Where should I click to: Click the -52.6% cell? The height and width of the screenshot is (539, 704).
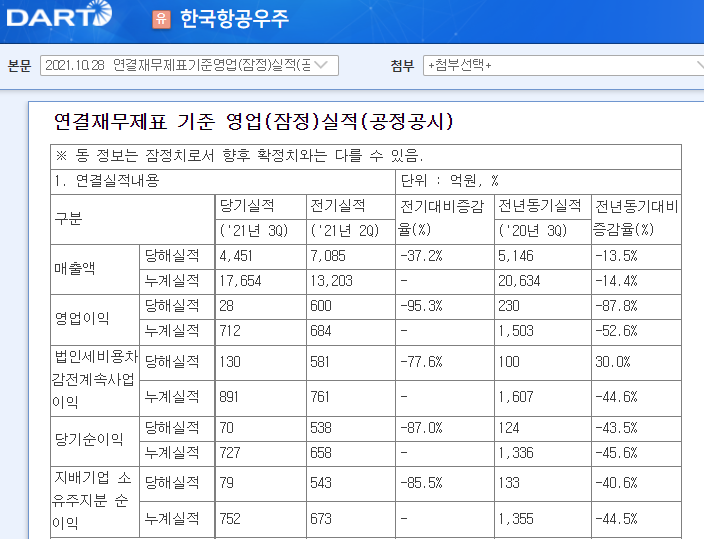click(x=637, y=332)
